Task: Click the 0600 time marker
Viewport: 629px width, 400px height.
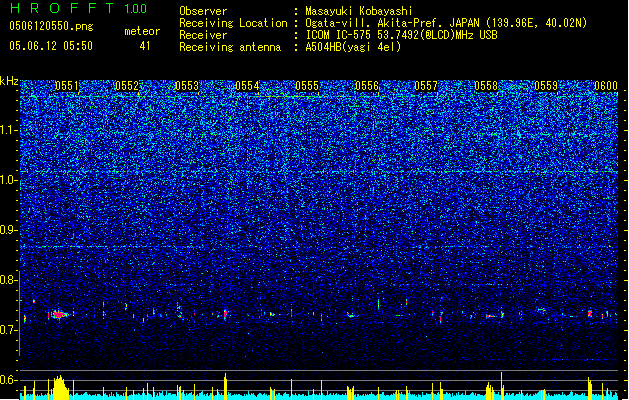Action: (x=606, y=86)
